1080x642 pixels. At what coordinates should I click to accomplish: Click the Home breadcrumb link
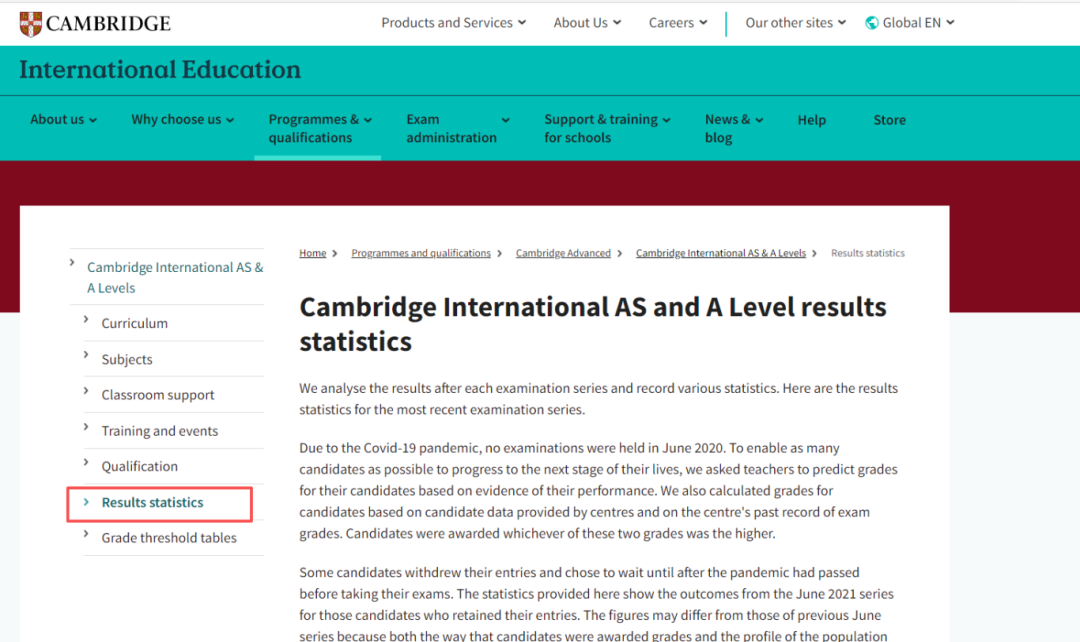click(312, 253)
